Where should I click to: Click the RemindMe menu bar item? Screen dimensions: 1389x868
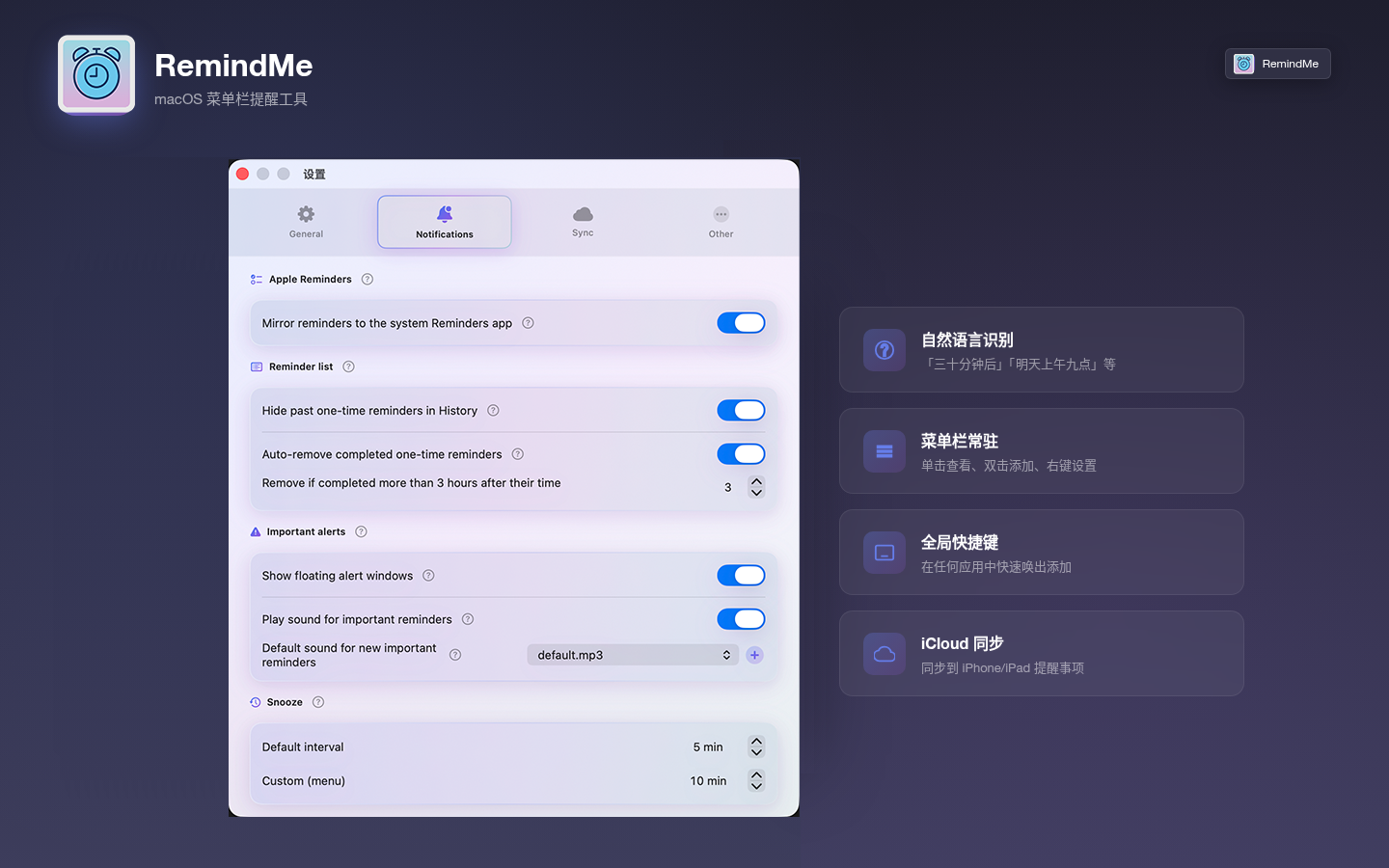(1277, 64)
